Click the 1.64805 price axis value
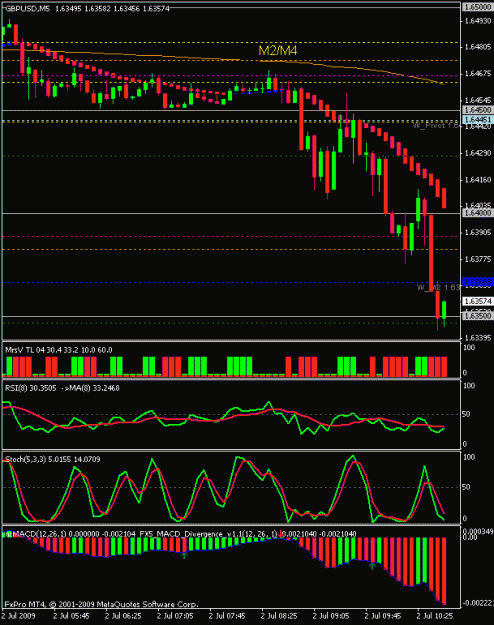The width and height of the screenshot is (494, 625). click(x=478, y=47)
